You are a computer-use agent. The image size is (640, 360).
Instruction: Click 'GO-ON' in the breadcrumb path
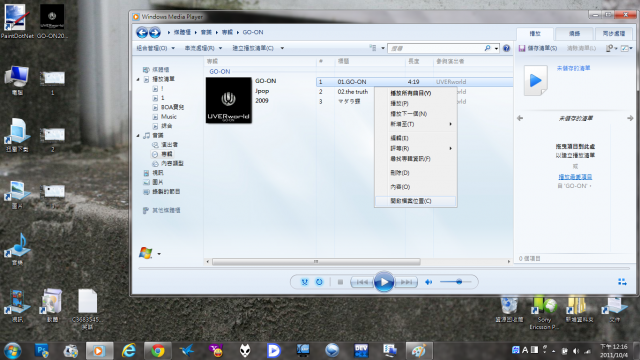coord(253,32)
